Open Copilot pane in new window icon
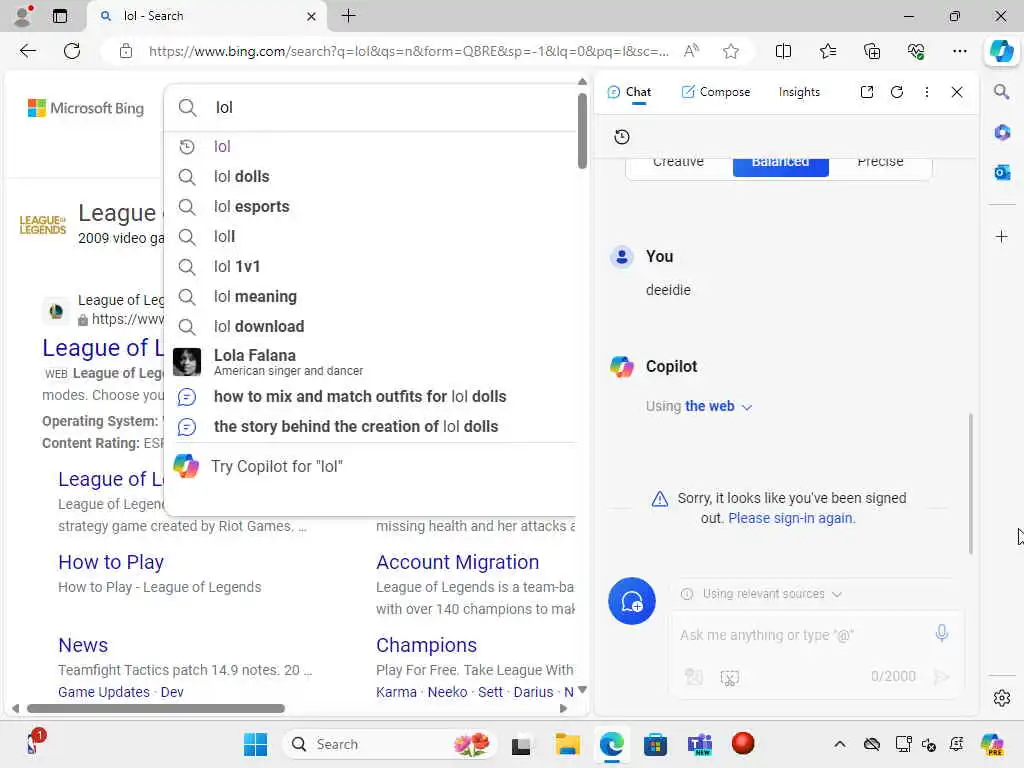Screen dimensions: 1024x768 tap(867, 92)
